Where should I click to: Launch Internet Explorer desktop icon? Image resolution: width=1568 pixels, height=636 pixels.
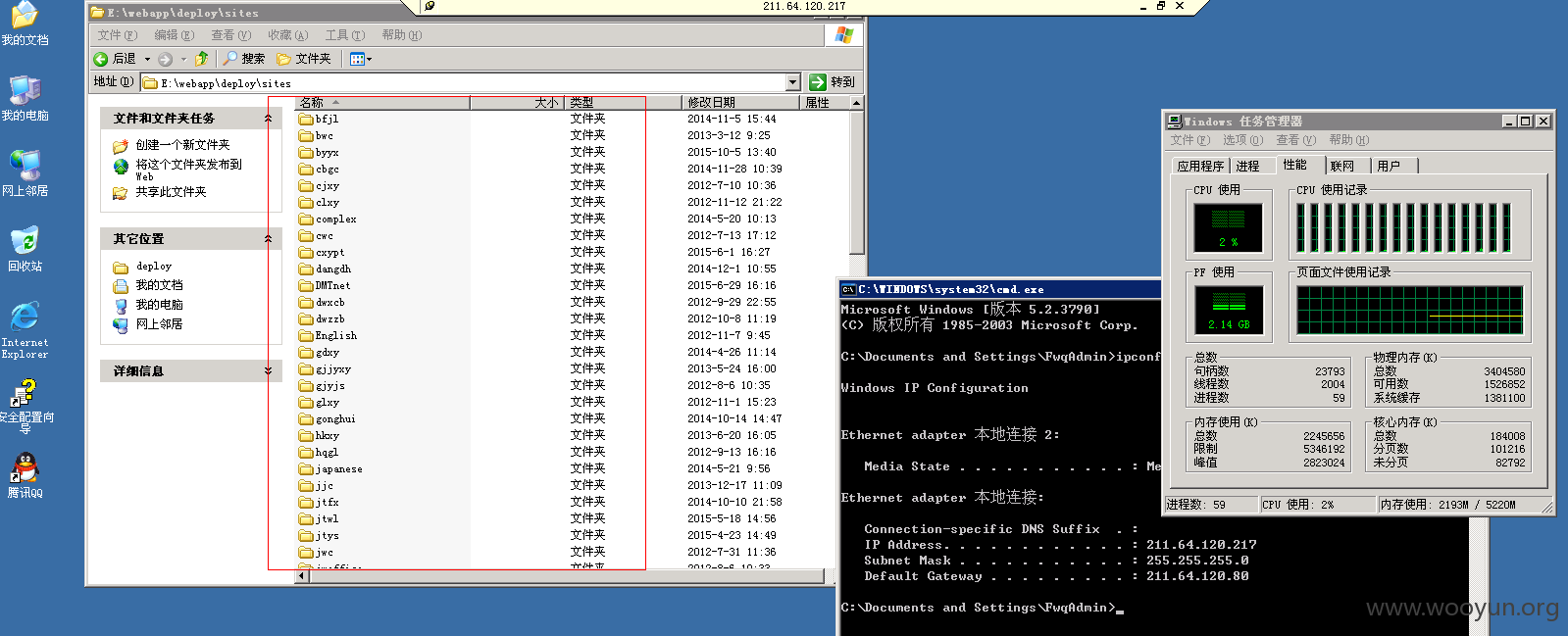25,330
